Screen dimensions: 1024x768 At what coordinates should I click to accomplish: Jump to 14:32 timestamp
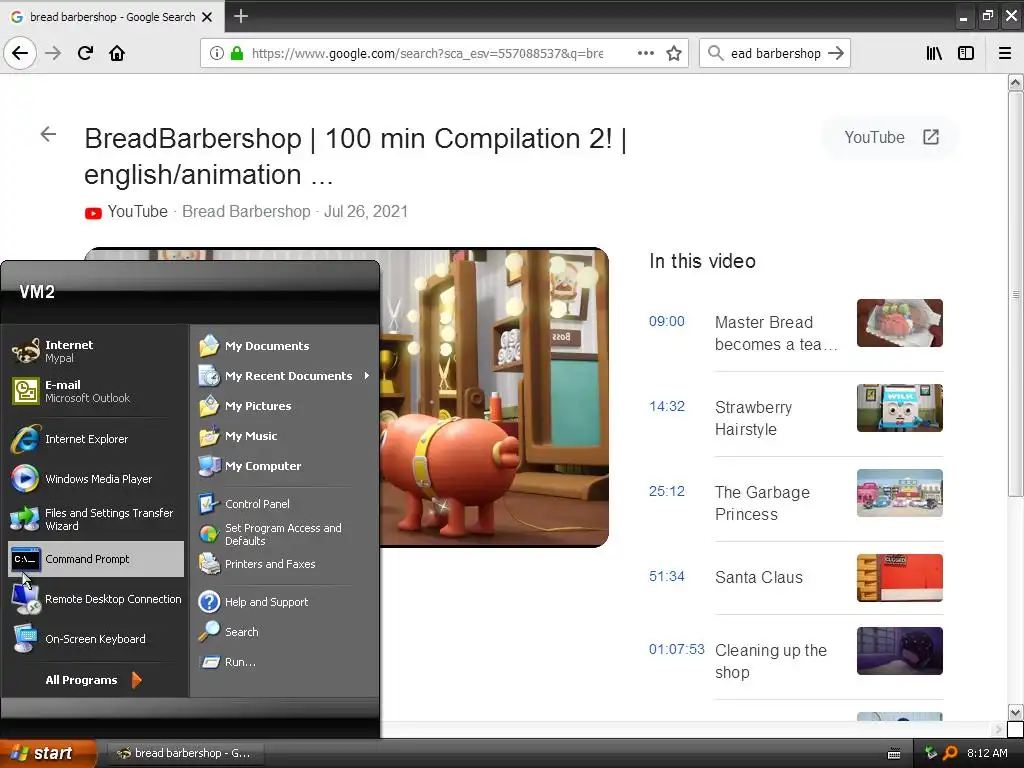[667, 406]
